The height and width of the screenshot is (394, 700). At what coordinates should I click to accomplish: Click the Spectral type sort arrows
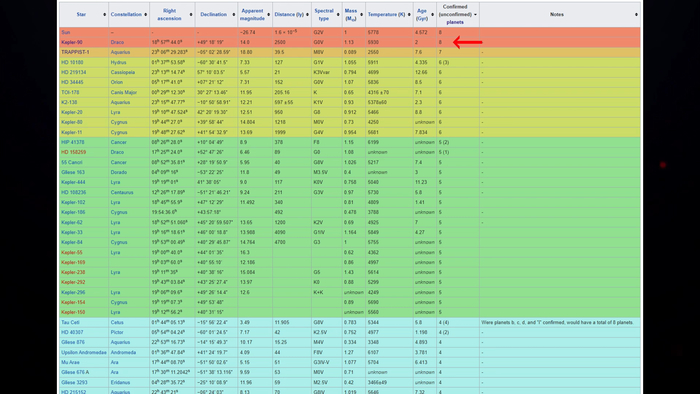(338, 15)
